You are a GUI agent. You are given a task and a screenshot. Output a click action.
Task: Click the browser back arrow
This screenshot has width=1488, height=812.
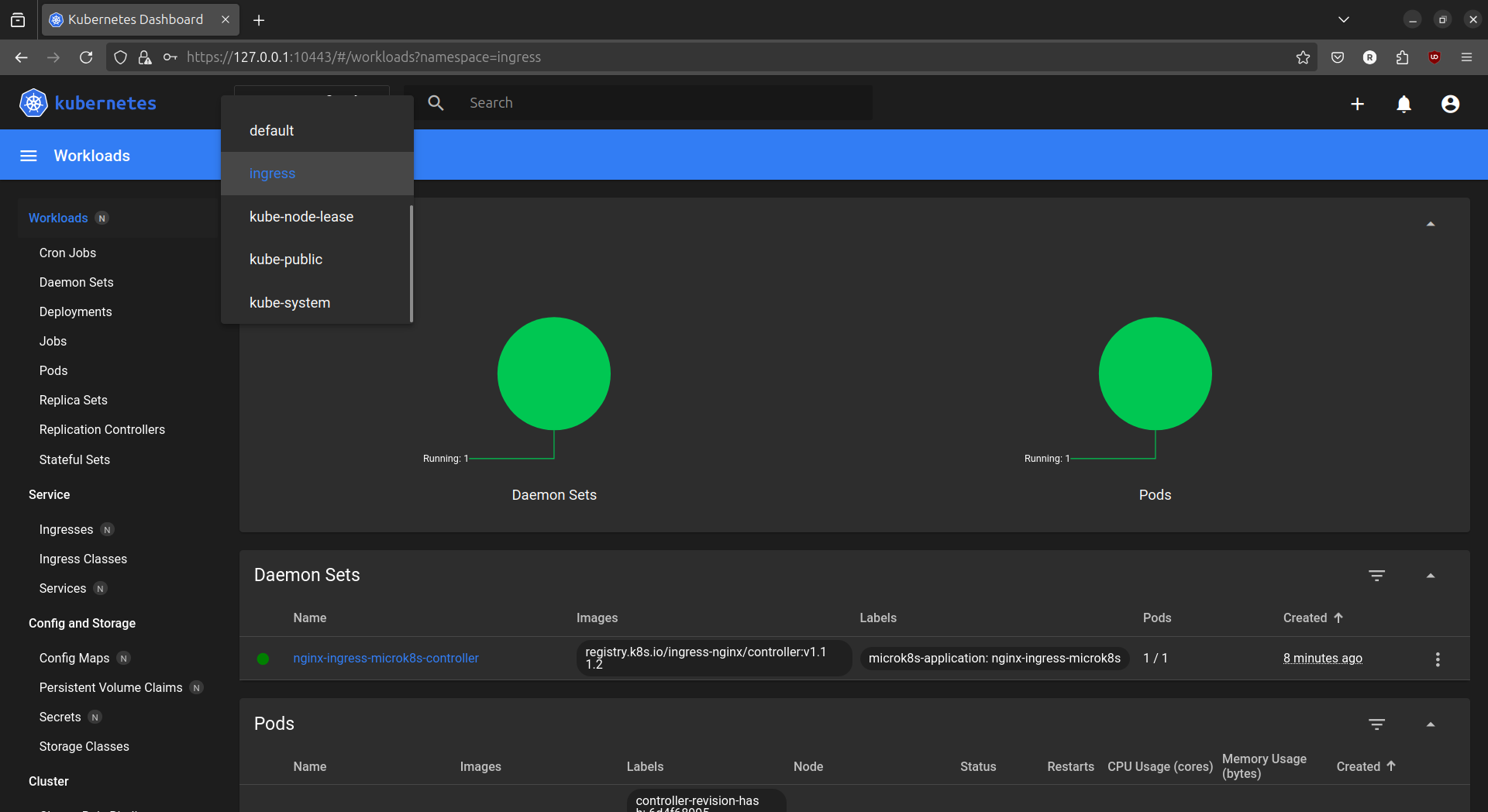click(21, 57)
